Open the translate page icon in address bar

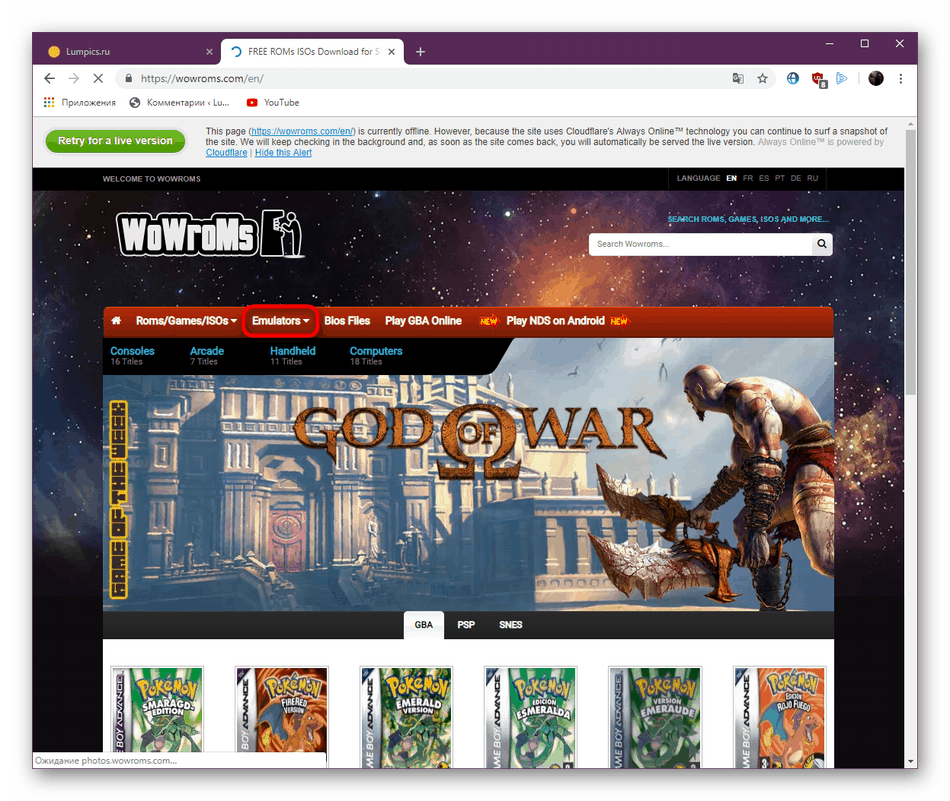pos(738,78)
